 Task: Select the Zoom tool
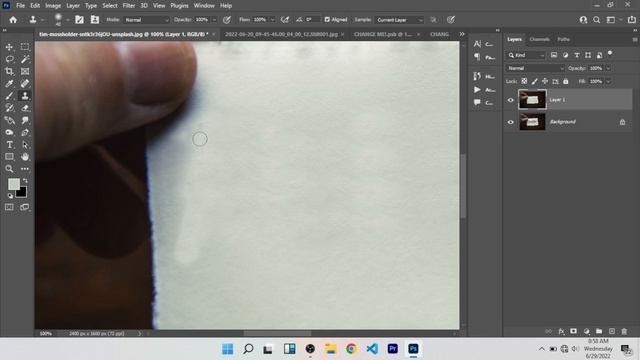(9, 169)
